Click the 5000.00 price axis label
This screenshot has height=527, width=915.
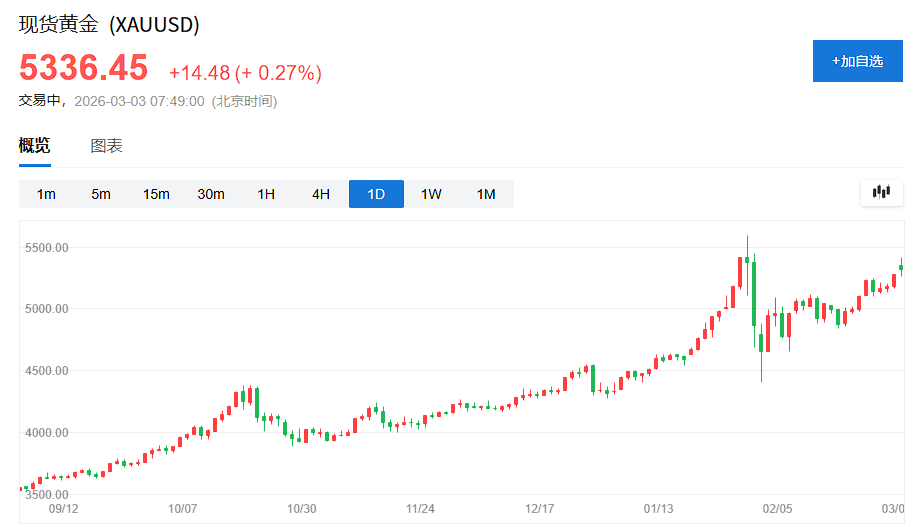pos(47,309)
